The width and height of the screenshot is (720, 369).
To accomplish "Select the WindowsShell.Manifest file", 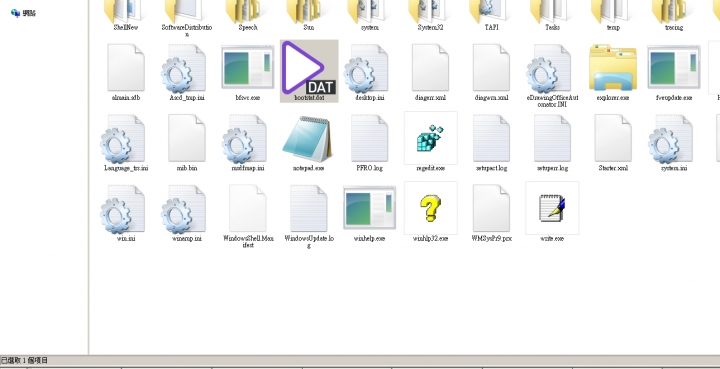I will 248,208.
